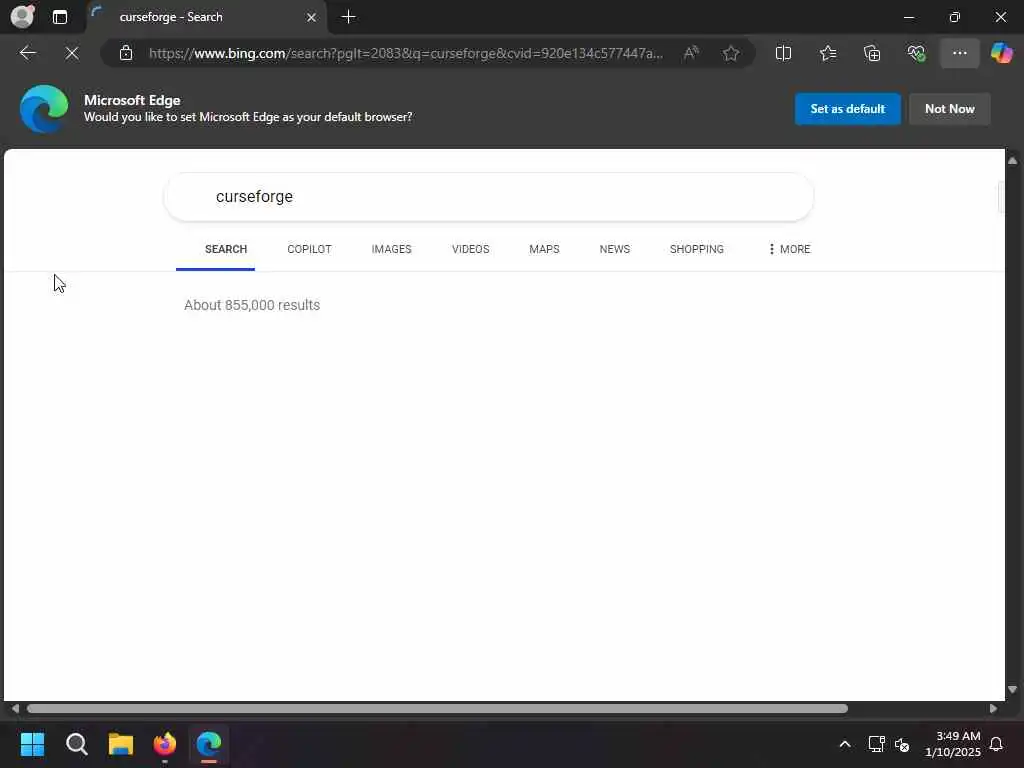Click the vertical scrollbar down arrow

coord(1012,689)
